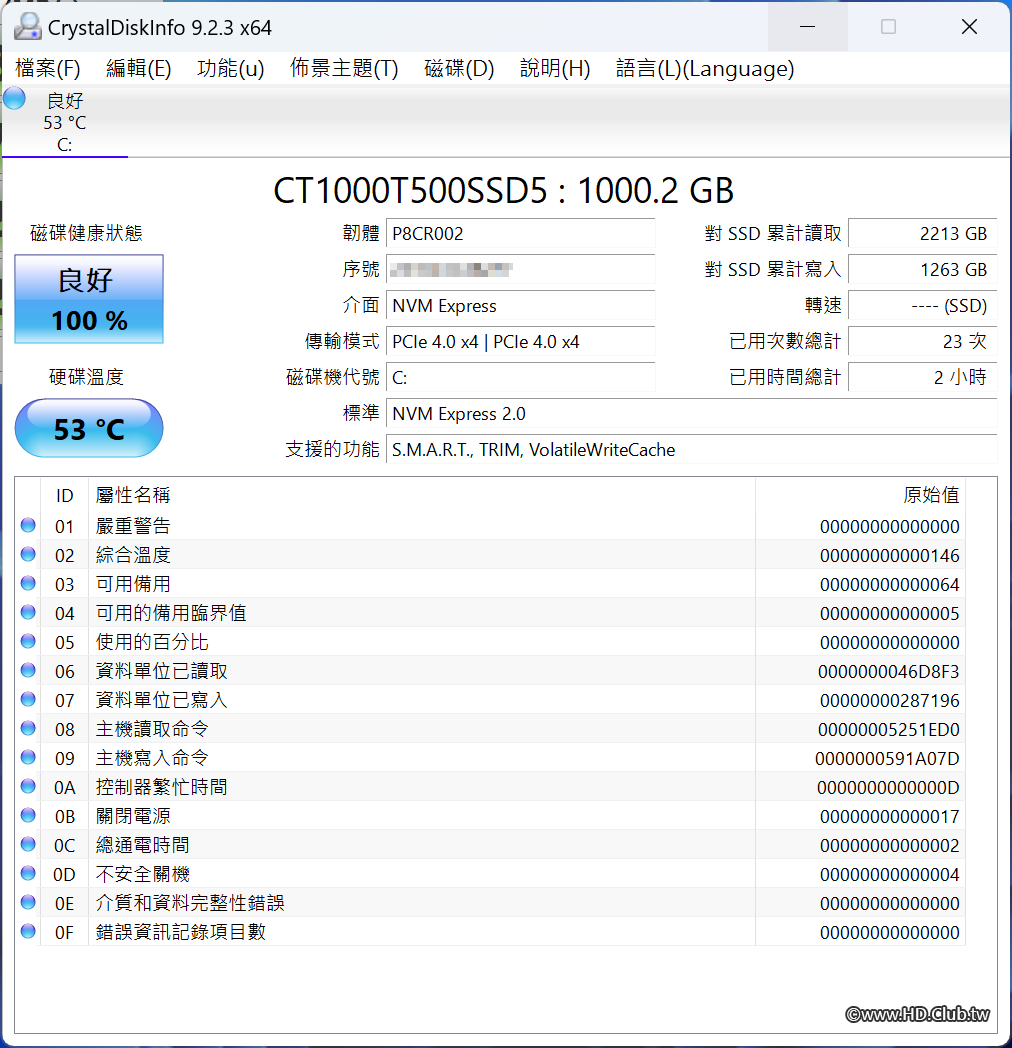Click the 53 °C temperature button
The height and width of the screenshot is (1048, 1012).
pos(89,428)
